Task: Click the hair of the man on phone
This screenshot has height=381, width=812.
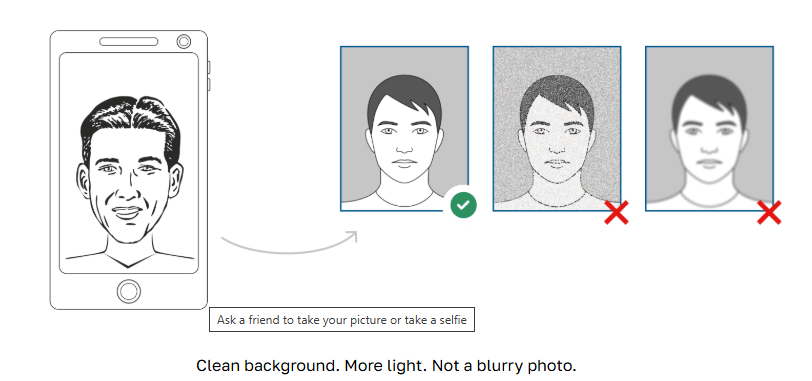Action: (129, 124)
